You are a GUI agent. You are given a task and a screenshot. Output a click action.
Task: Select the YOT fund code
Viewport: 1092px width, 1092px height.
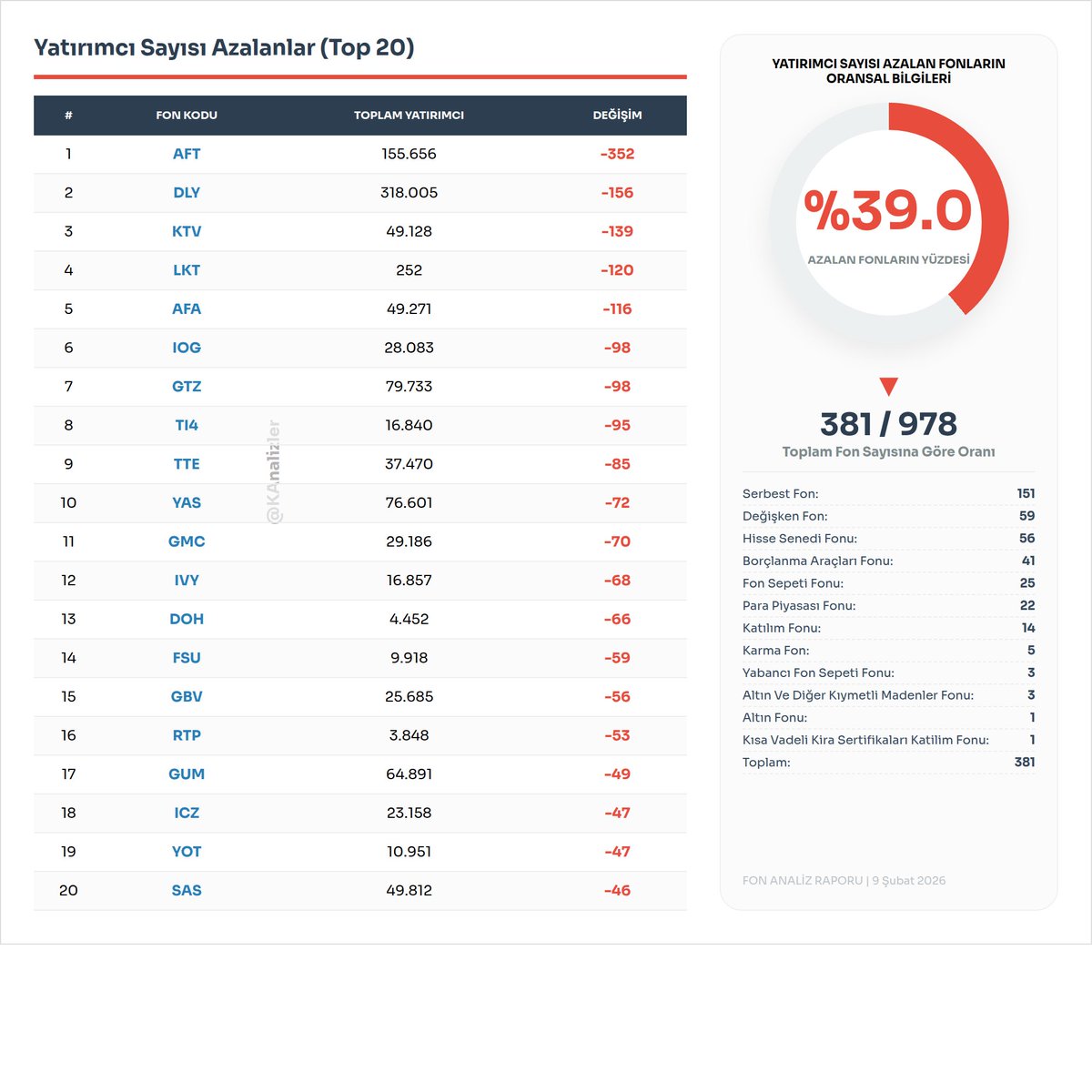(187, 852)
